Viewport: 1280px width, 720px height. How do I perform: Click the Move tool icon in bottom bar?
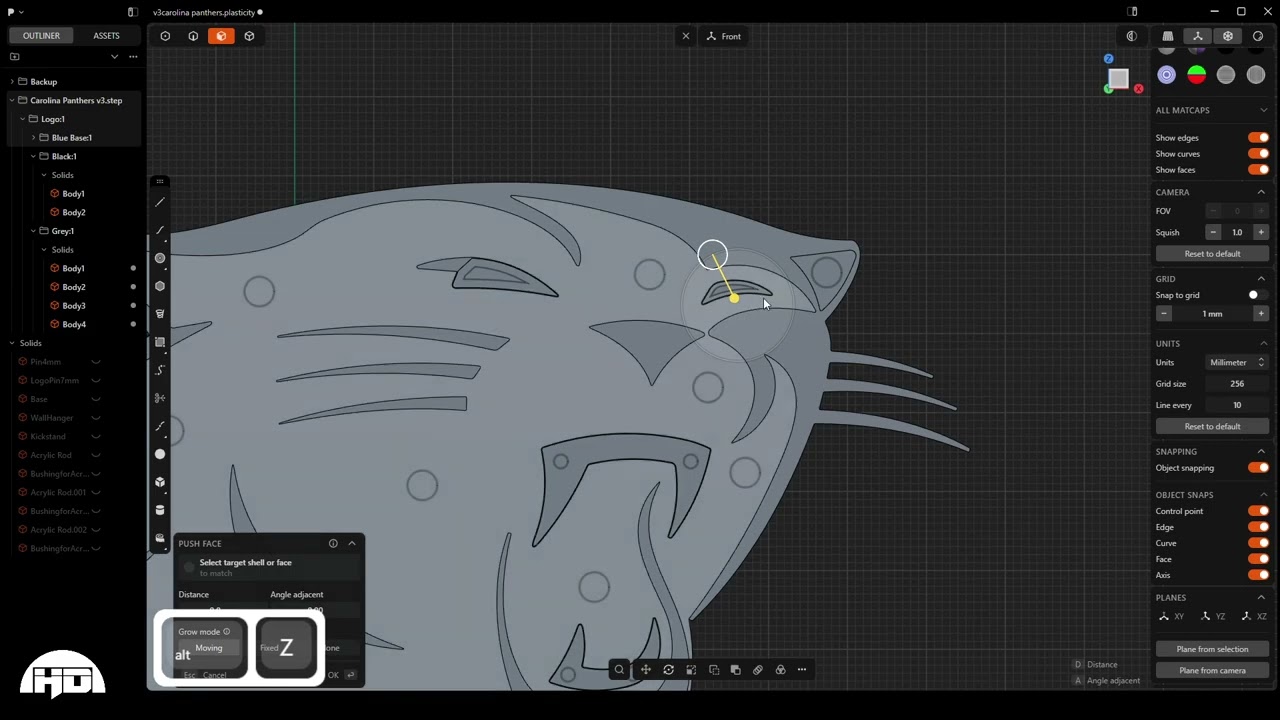[646, 670]
